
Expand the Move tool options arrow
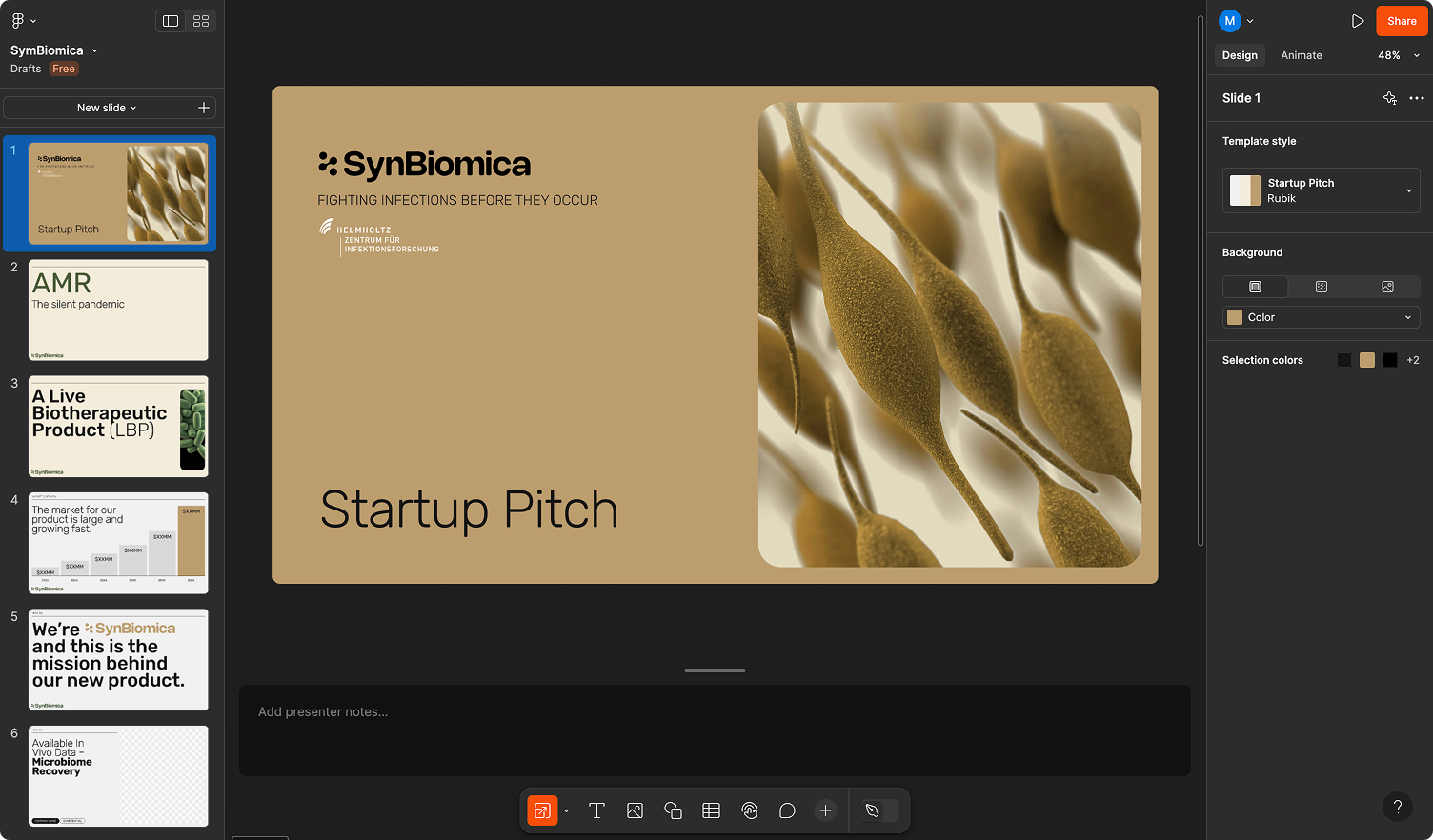click(x=566, y=811)
